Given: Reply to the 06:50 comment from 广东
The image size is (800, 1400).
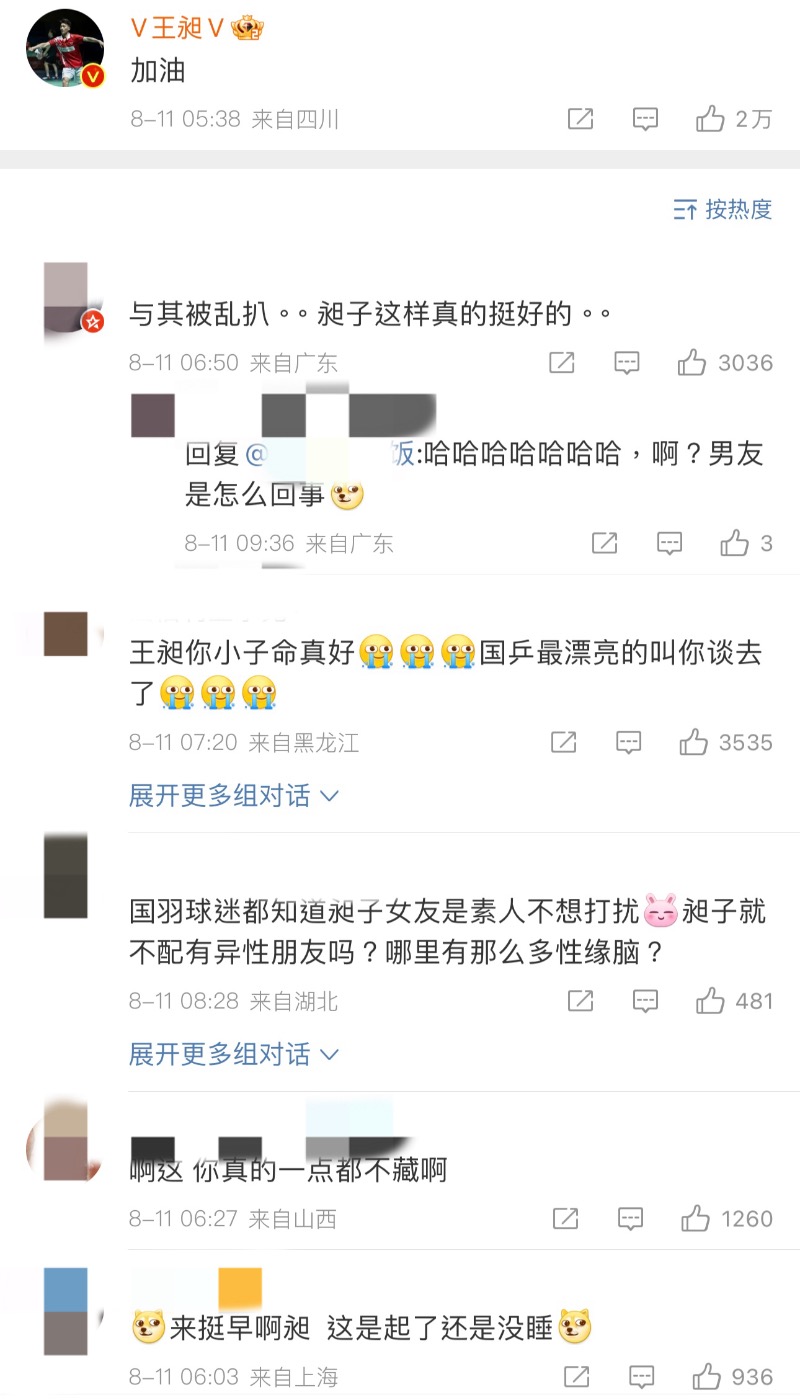Looking at the screenshot, I should coord(627,363).
